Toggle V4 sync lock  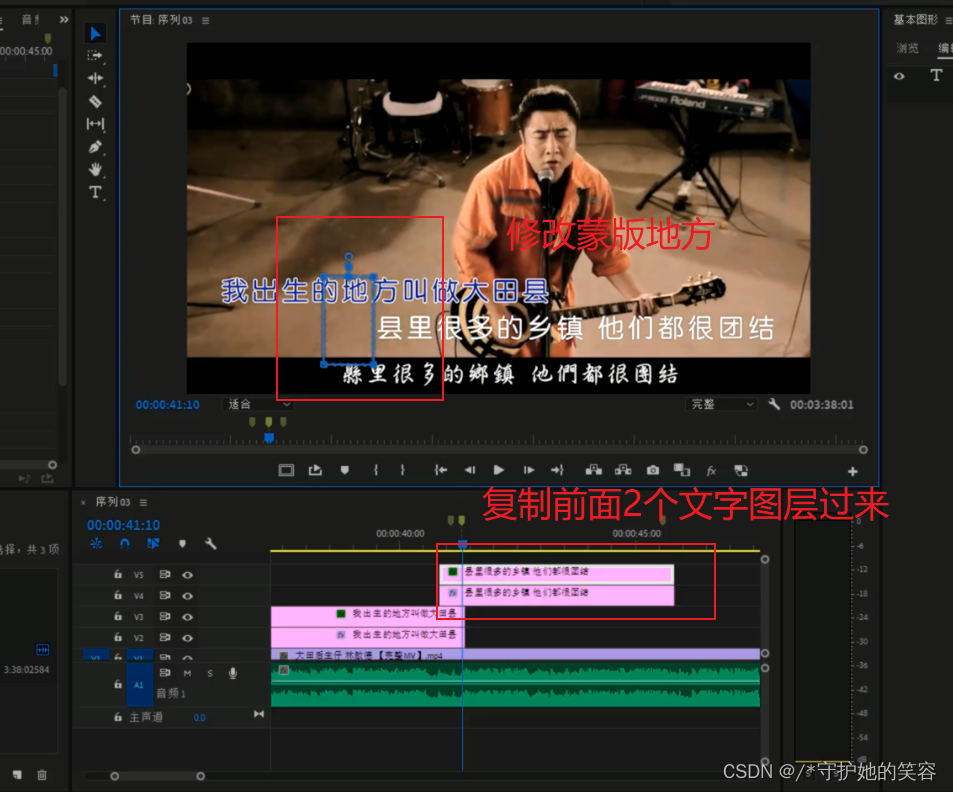pos(165,596)
